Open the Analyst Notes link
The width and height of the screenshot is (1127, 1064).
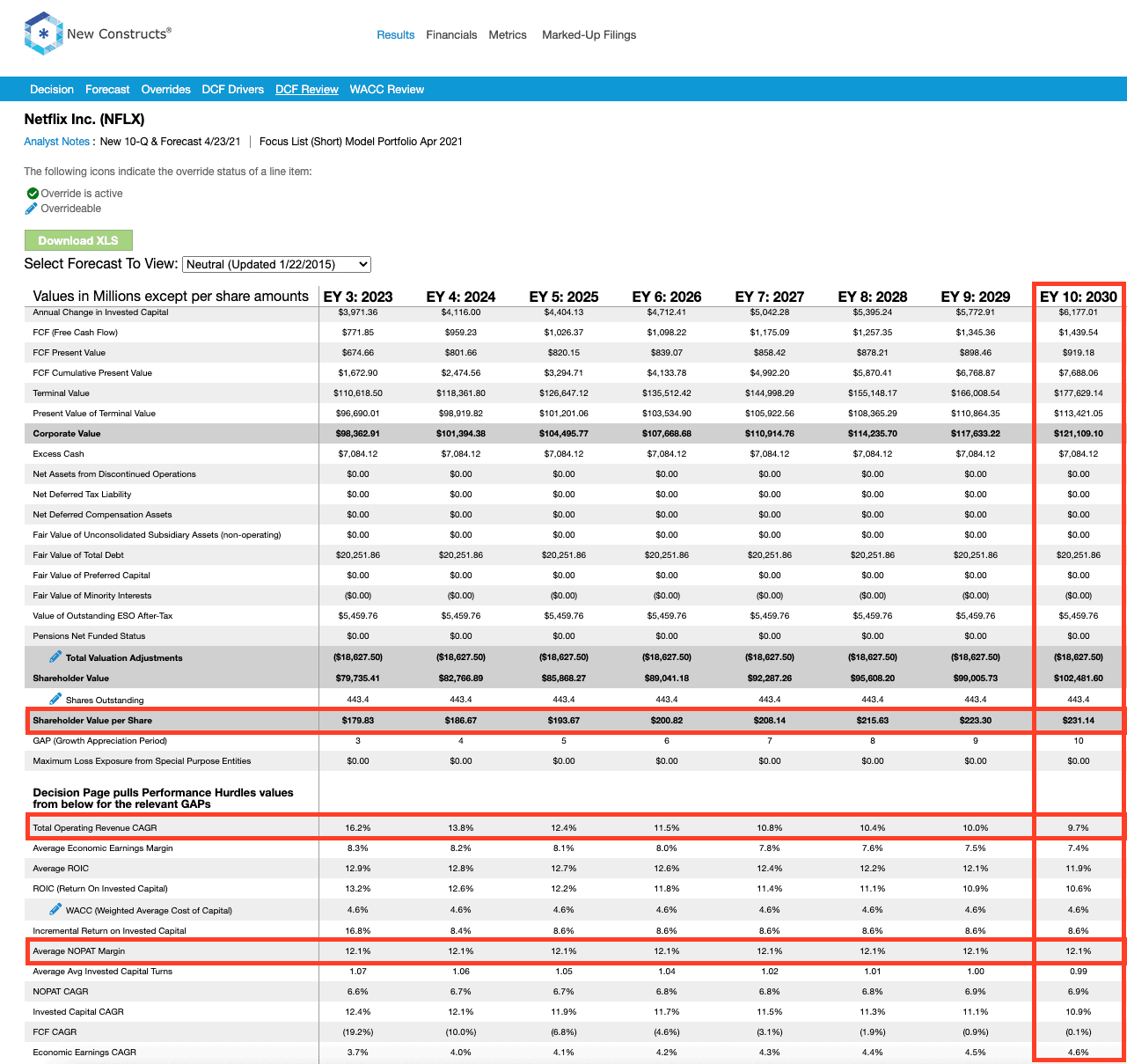point(57,142)
